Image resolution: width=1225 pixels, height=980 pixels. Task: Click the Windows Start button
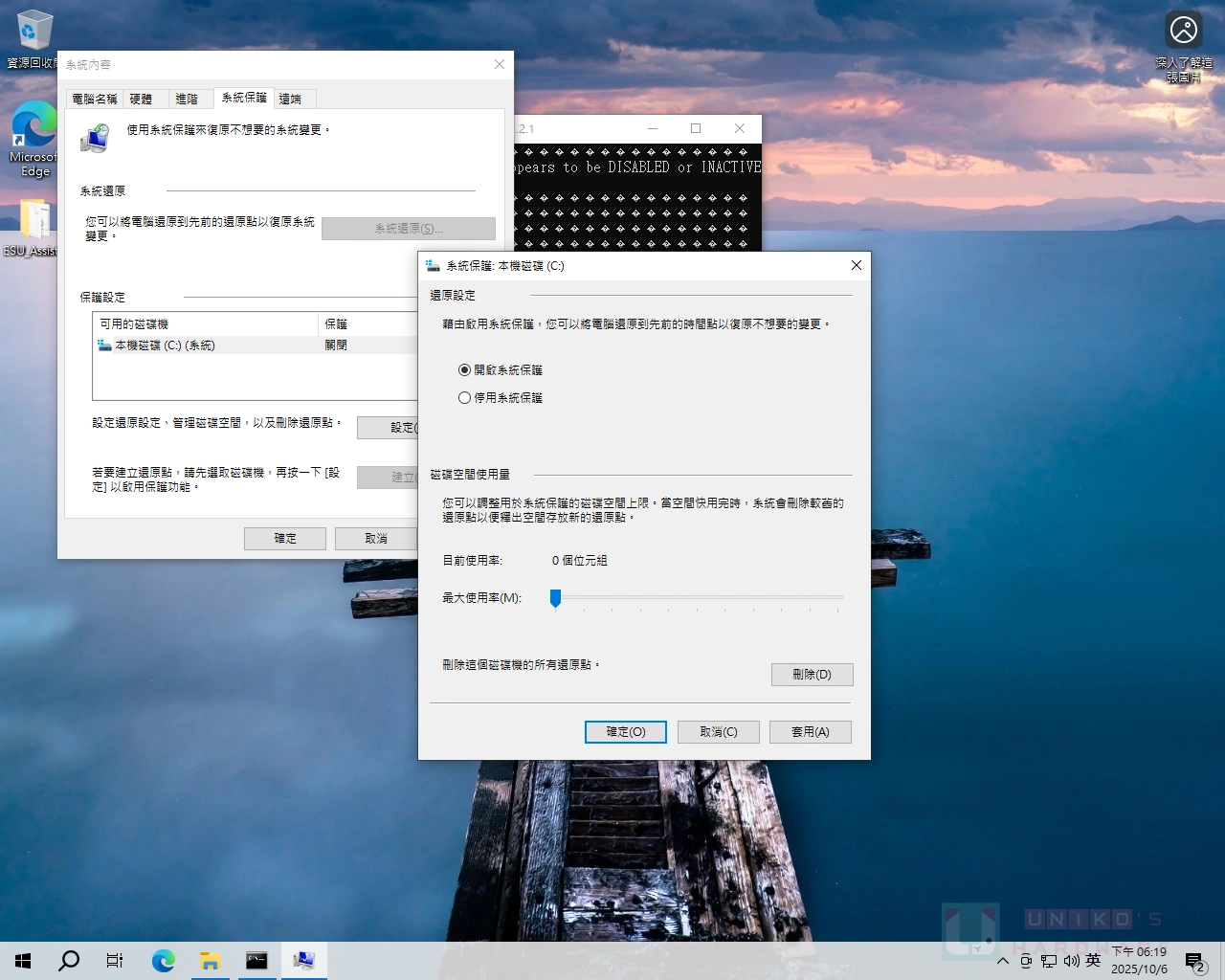pos(23,961)
